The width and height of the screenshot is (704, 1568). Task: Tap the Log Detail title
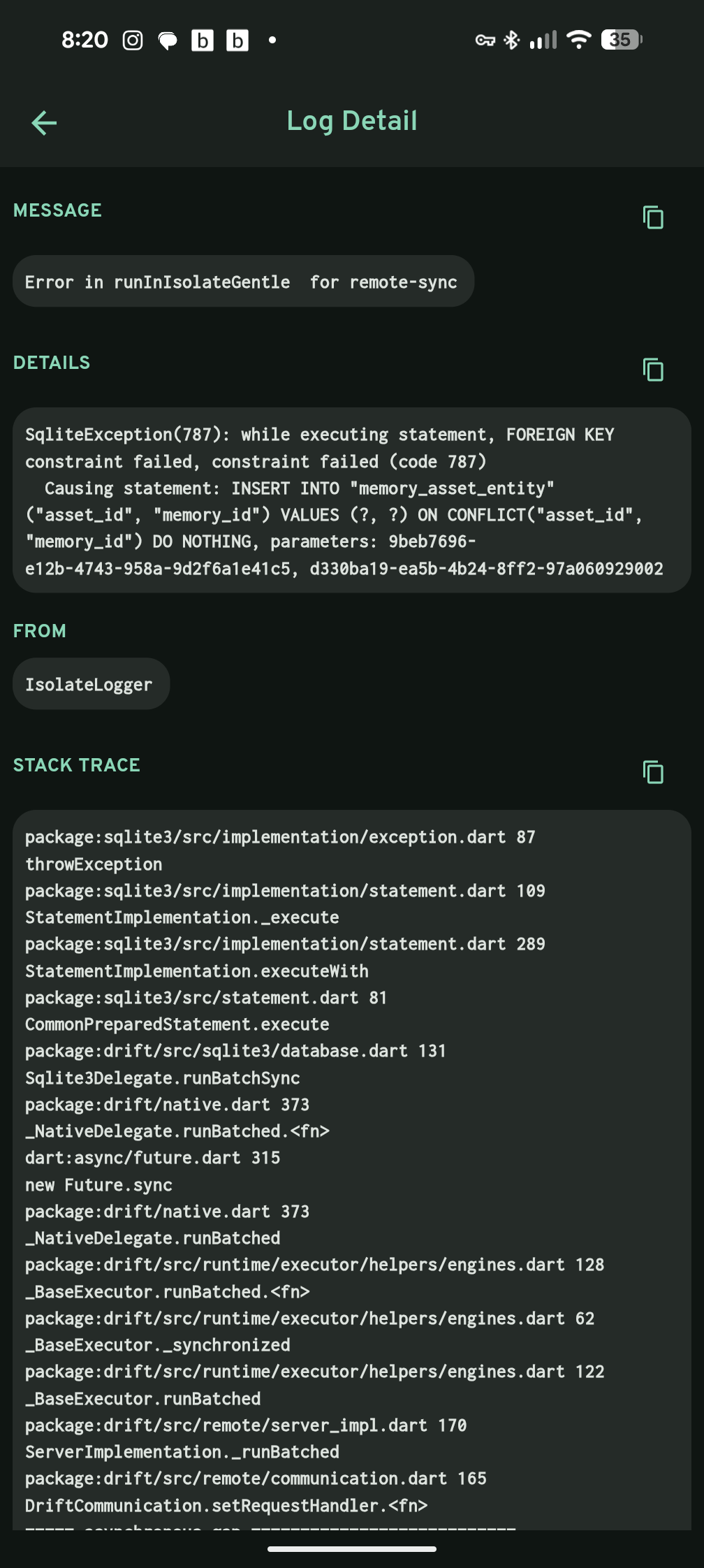coord(352,121)
